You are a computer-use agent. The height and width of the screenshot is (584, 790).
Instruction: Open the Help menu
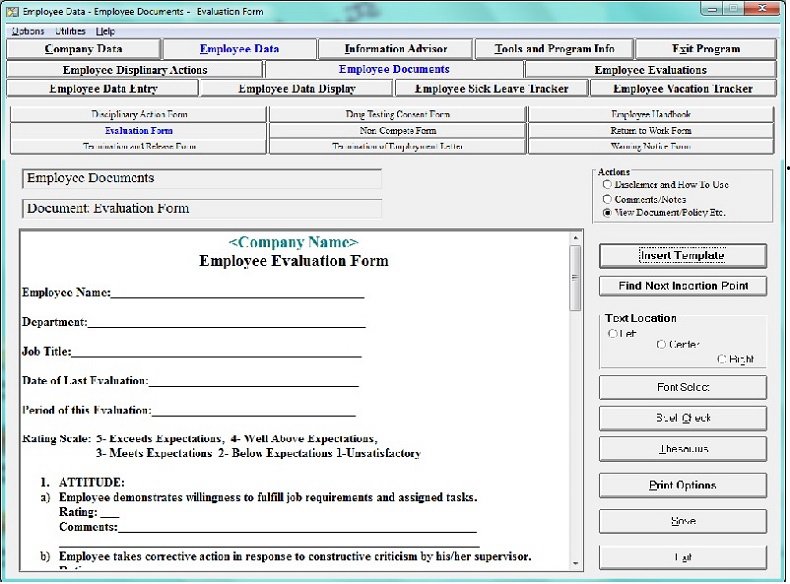(x=106, y=31)
